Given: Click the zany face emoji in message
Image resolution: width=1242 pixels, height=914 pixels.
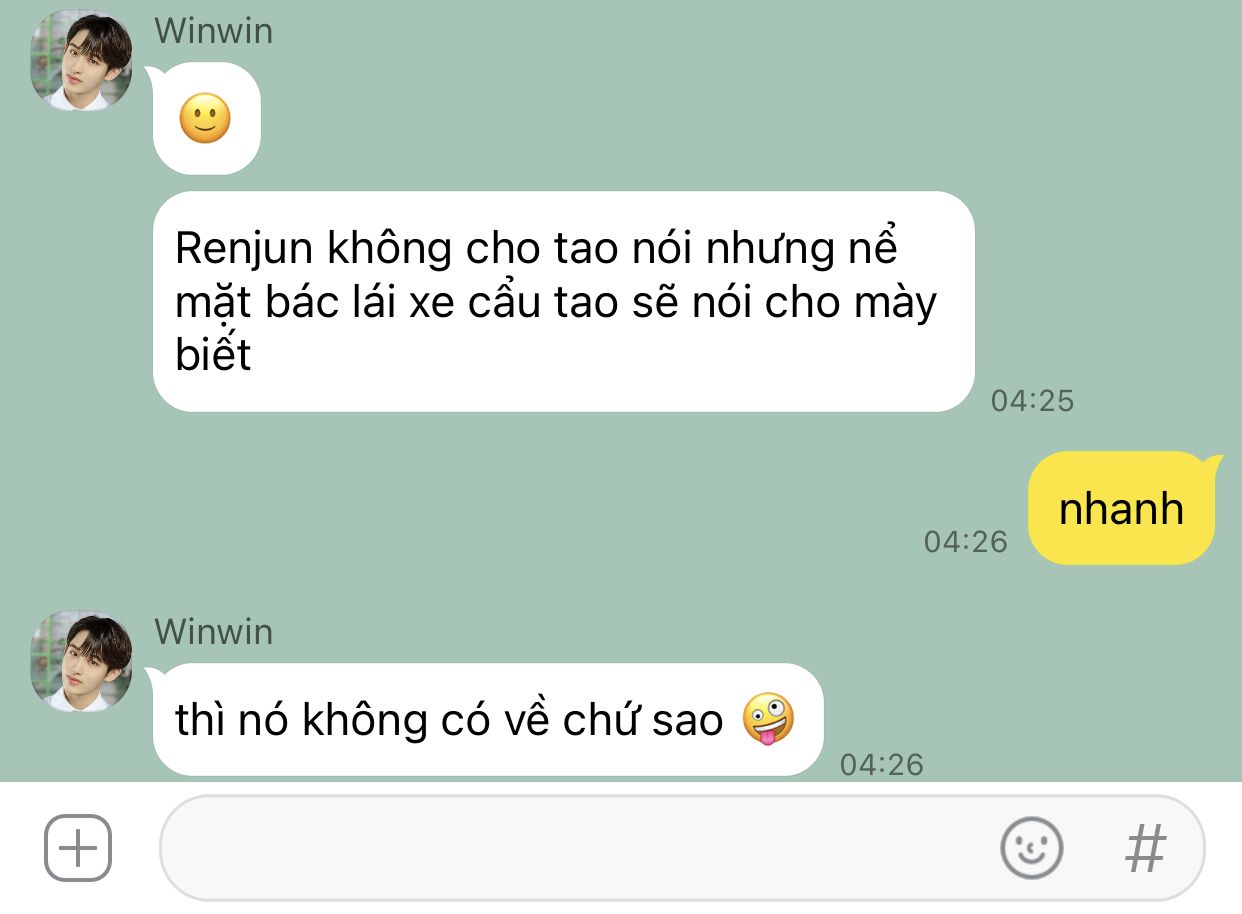Looking at the screenshot, I should [x=768, y=719].
